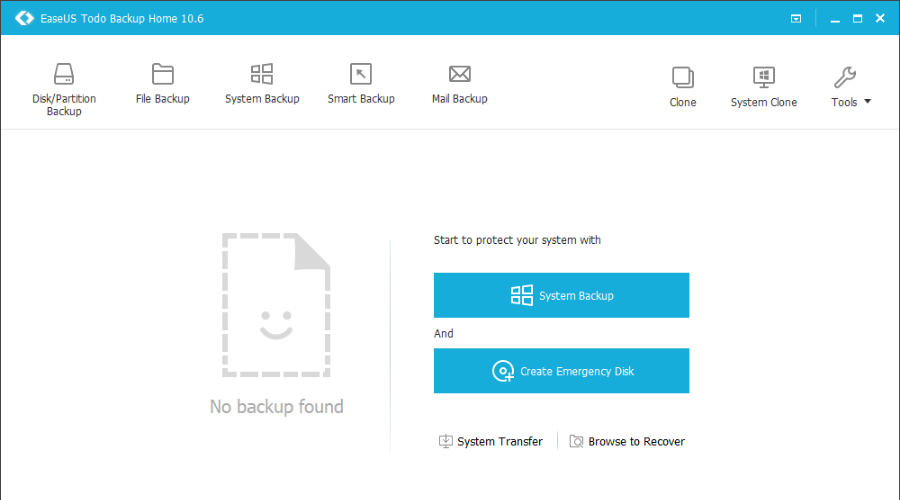Open Disk/Partition Backup tool
This screenshot has width=900, height=500.
pos(64,88)
